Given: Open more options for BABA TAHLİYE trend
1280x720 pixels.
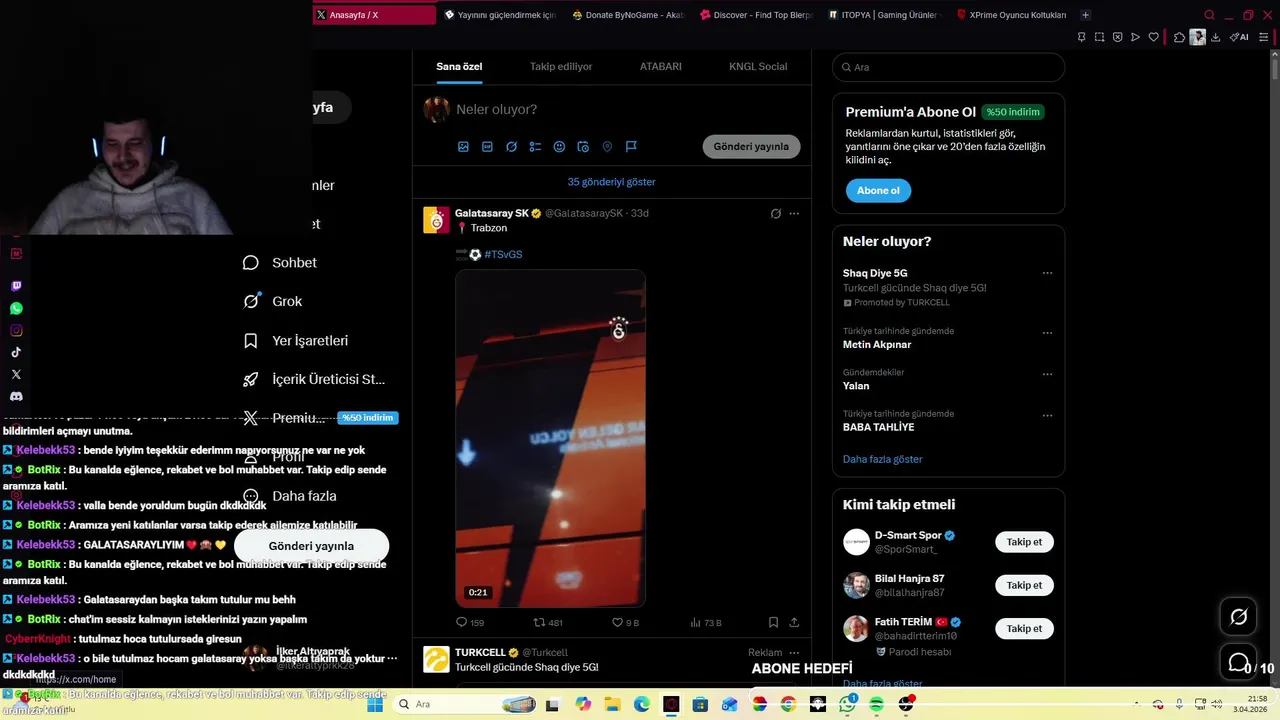Looking at the screenshot, I should coord(1047,415).
